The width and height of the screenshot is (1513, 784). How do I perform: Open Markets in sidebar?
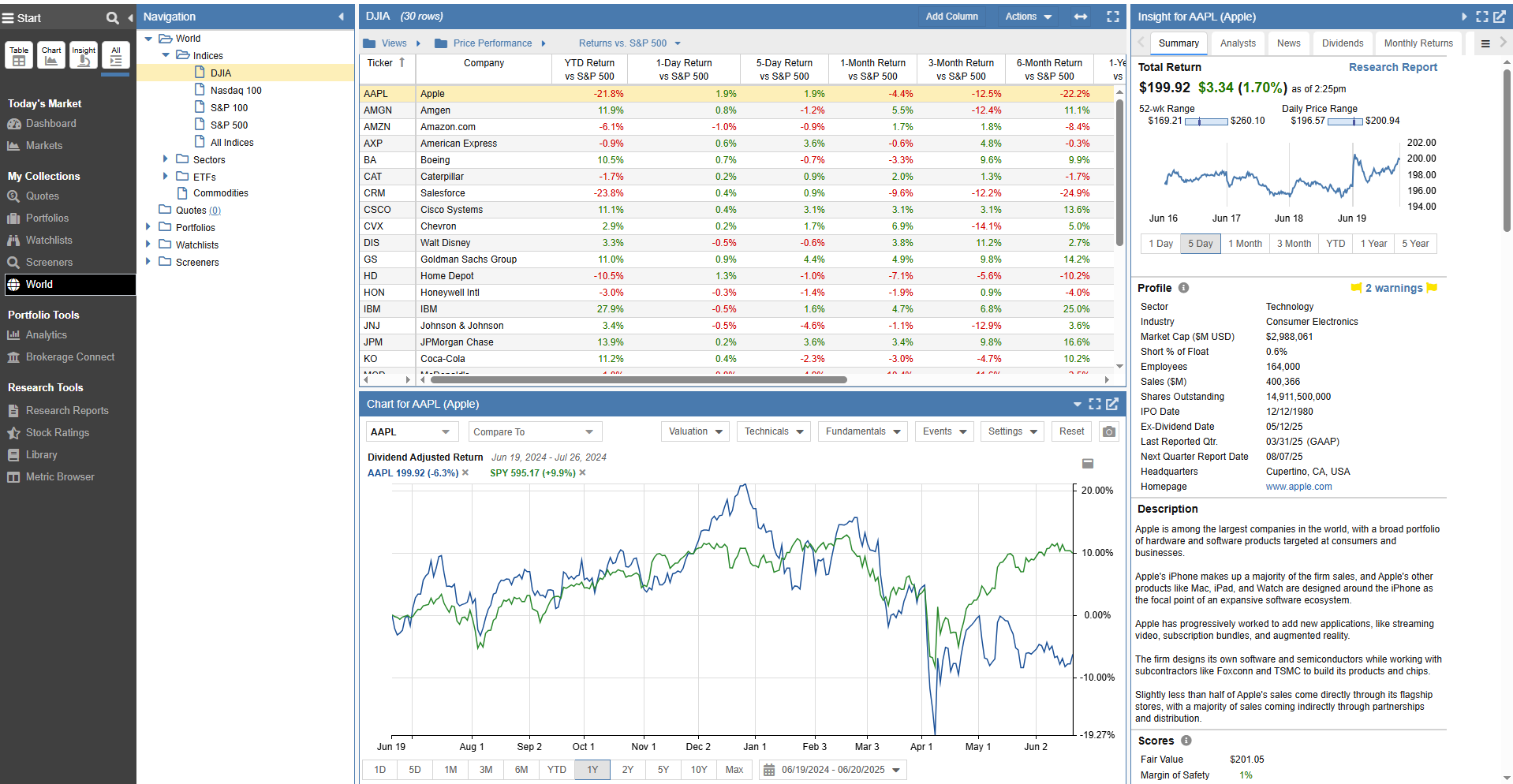pyautogui.click(x=43, y=146)
